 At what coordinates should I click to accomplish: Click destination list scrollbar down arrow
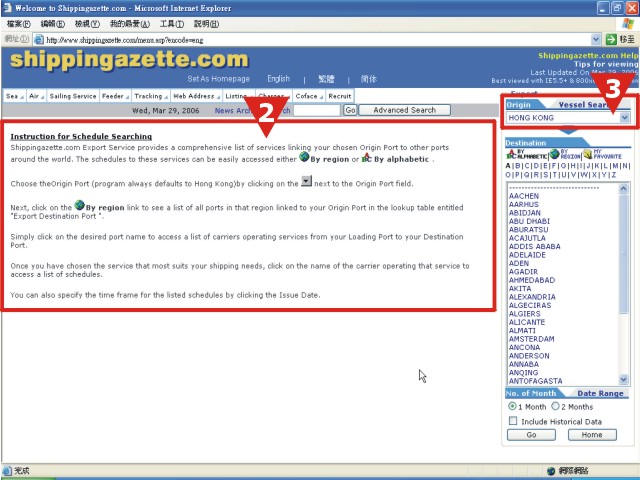[x=624, y=379]
